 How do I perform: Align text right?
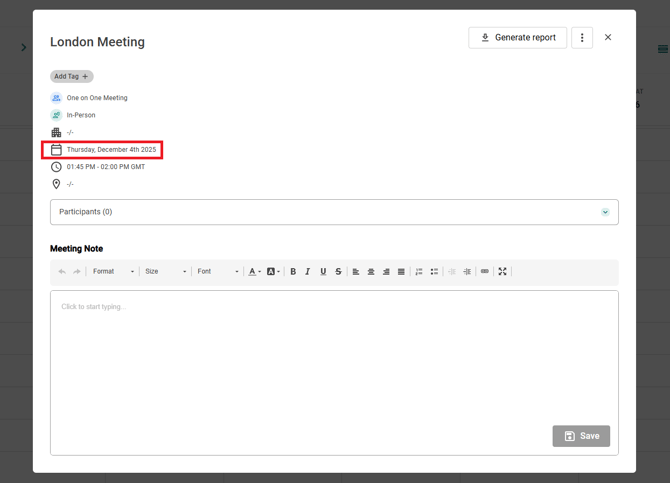click(x=386, y=271)
